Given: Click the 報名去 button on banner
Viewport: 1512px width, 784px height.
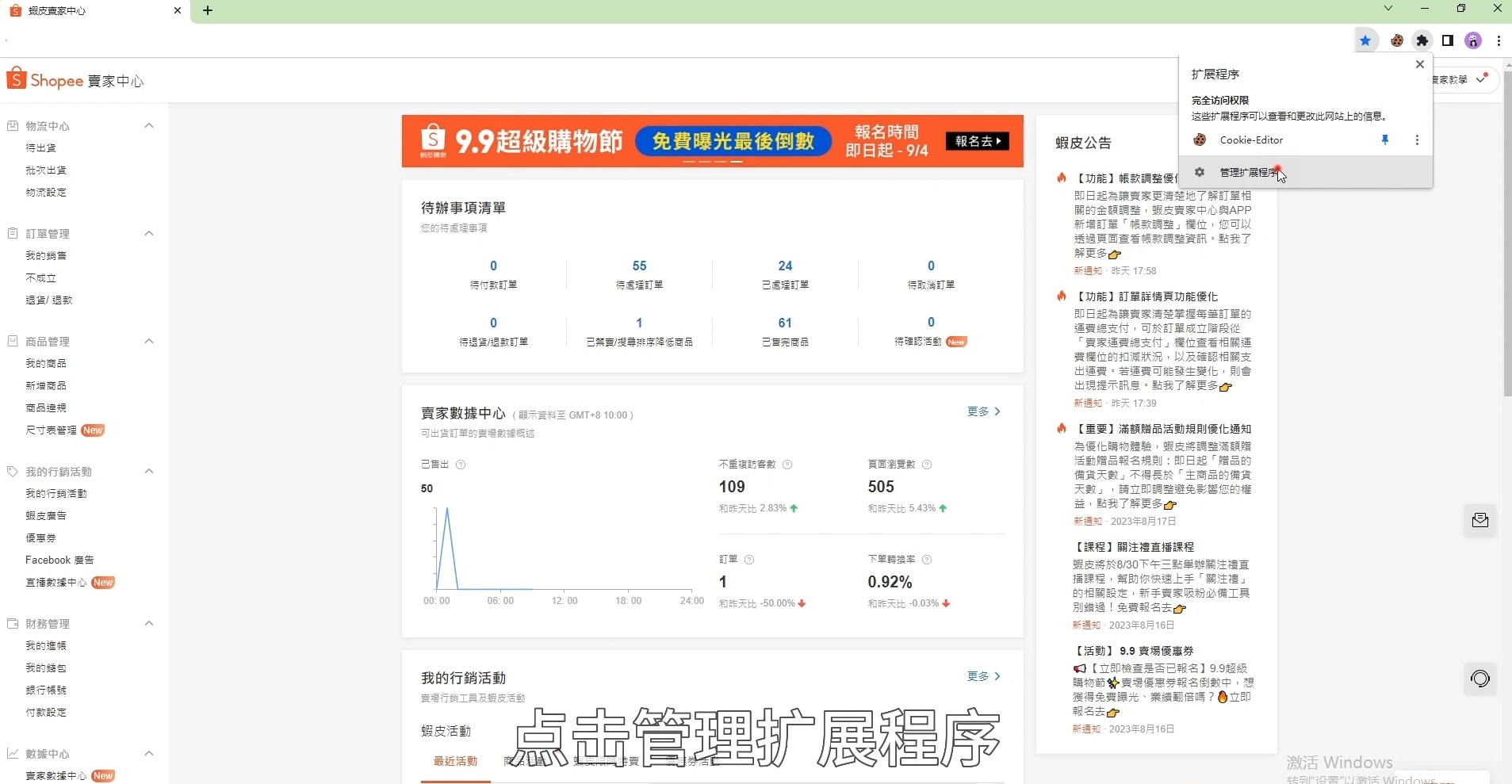Looking at the screenshot, I should click(978, 141).
